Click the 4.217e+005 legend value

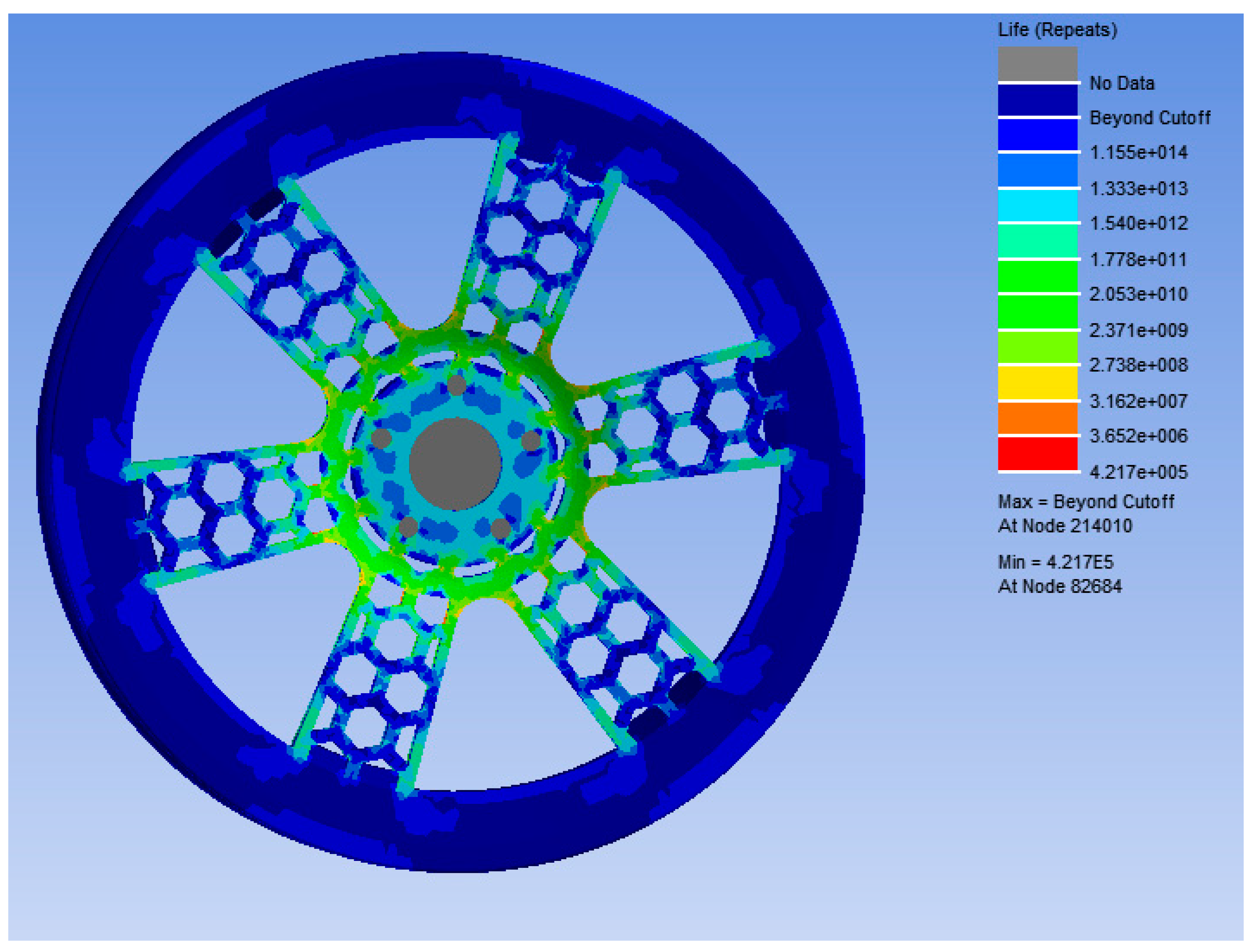point(1138,472)
